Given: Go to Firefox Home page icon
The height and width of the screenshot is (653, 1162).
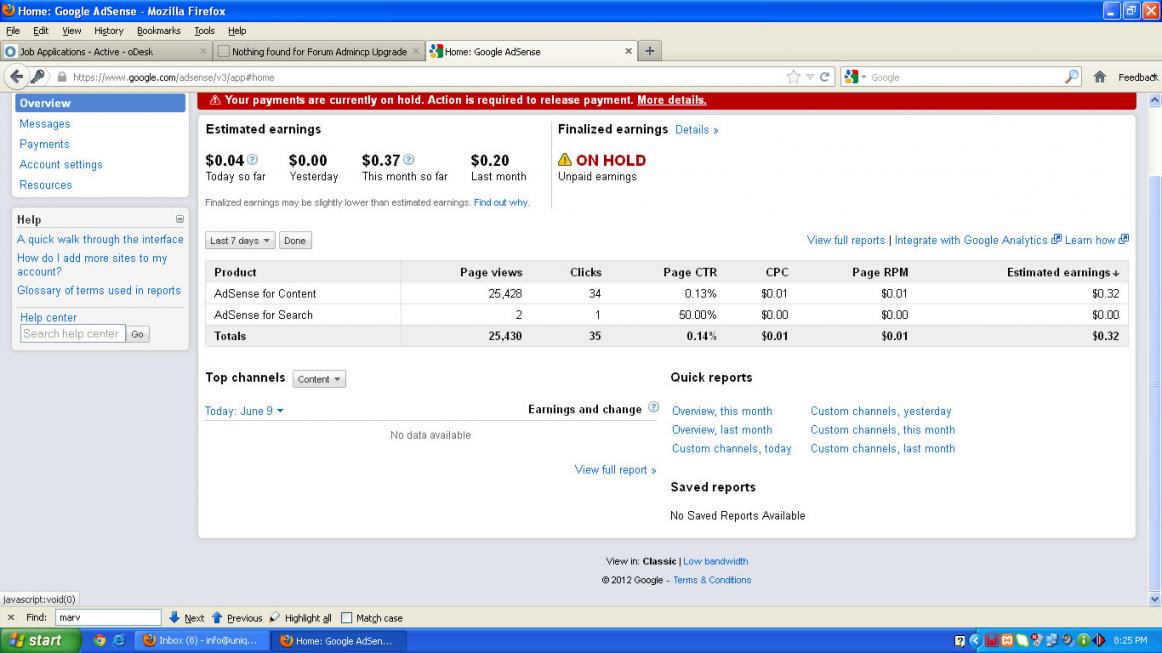Looking at the screenshot, I should coord(1100,77).
